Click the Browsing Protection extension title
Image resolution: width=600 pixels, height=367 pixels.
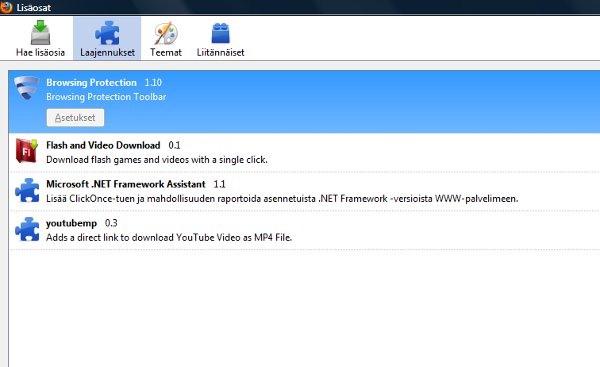pos(91,83)
